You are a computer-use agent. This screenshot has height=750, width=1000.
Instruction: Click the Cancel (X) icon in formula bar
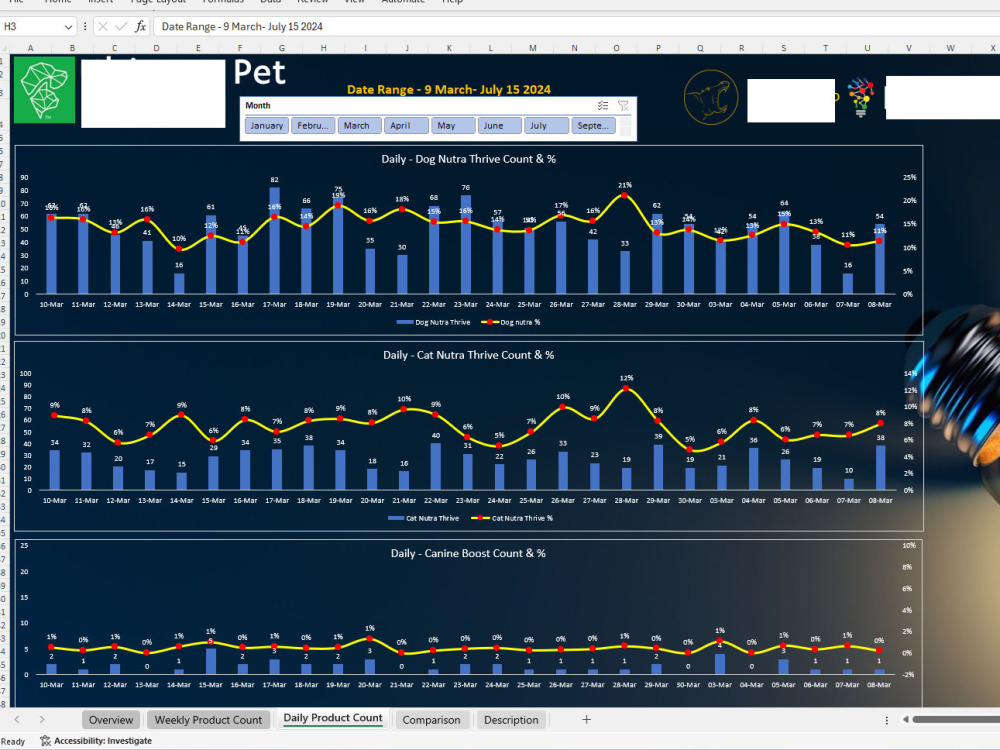click(103, 26)
